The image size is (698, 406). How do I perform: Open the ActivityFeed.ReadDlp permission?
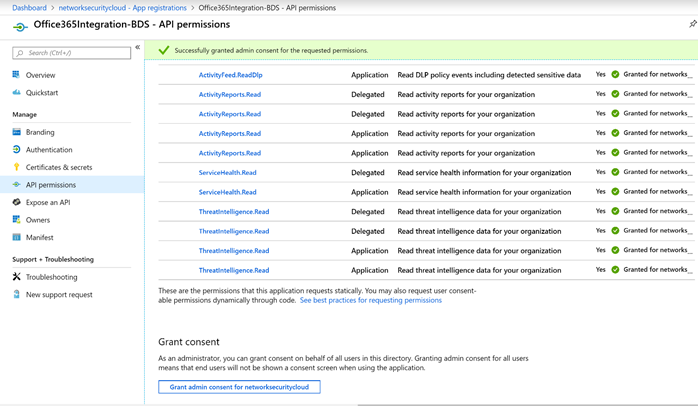(x=230, y=75)
